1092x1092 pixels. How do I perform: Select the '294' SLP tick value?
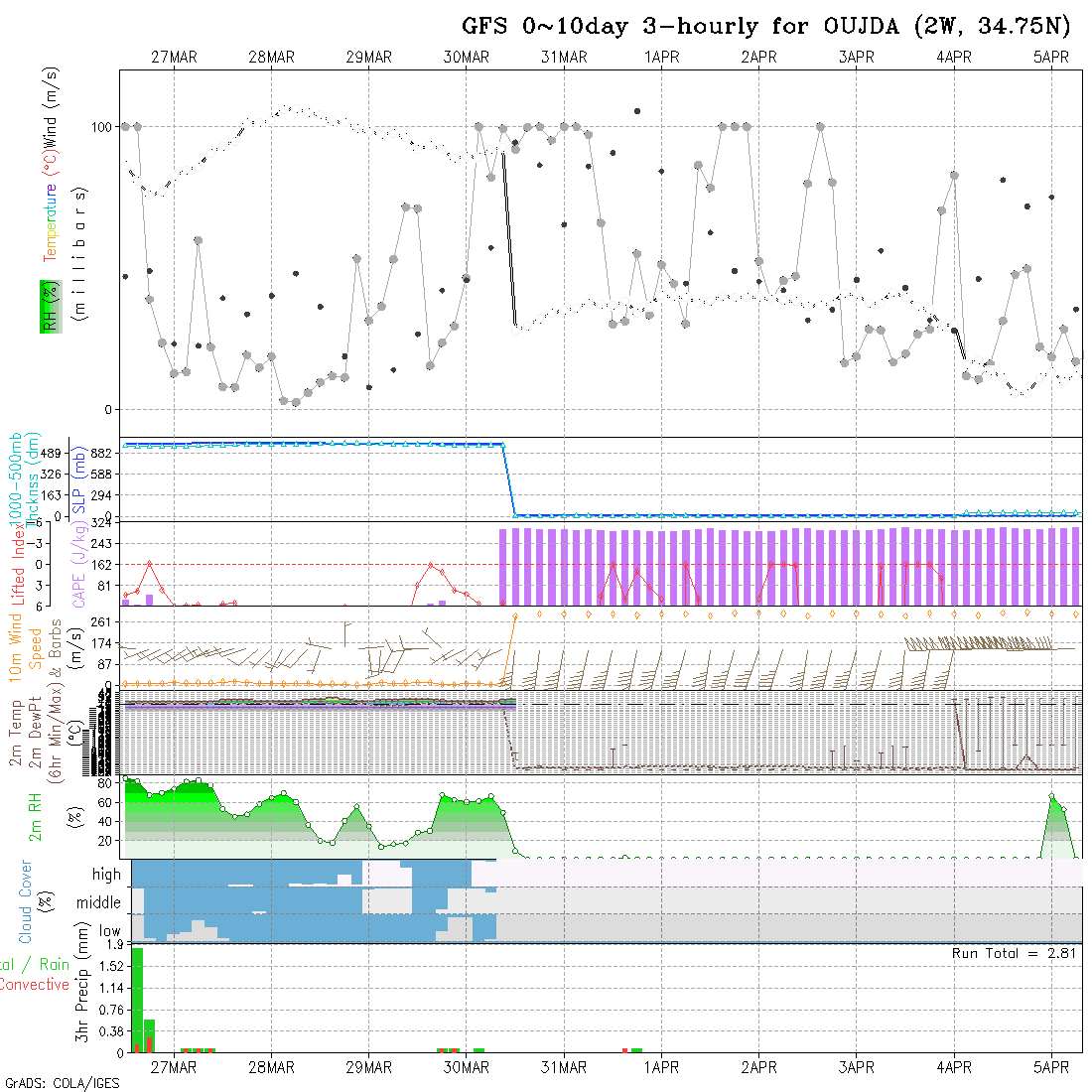101,495
